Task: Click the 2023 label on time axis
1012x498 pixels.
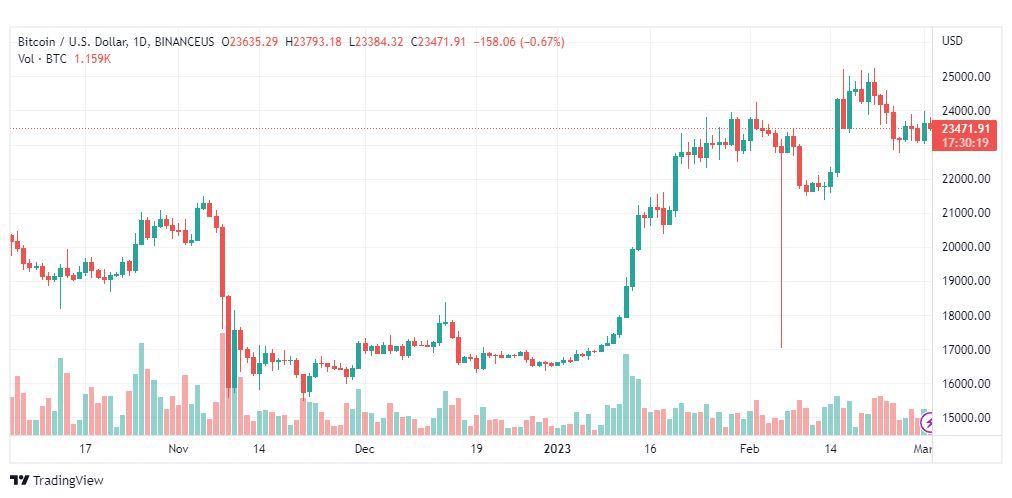Action: tap(556, 449)
